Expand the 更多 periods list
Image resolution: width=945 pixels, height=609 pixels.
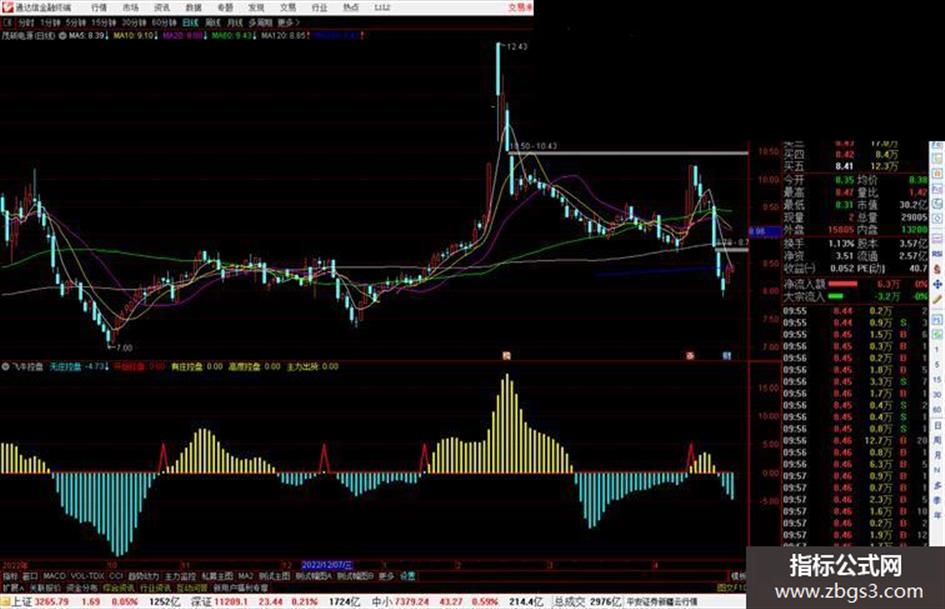point(287,22)
